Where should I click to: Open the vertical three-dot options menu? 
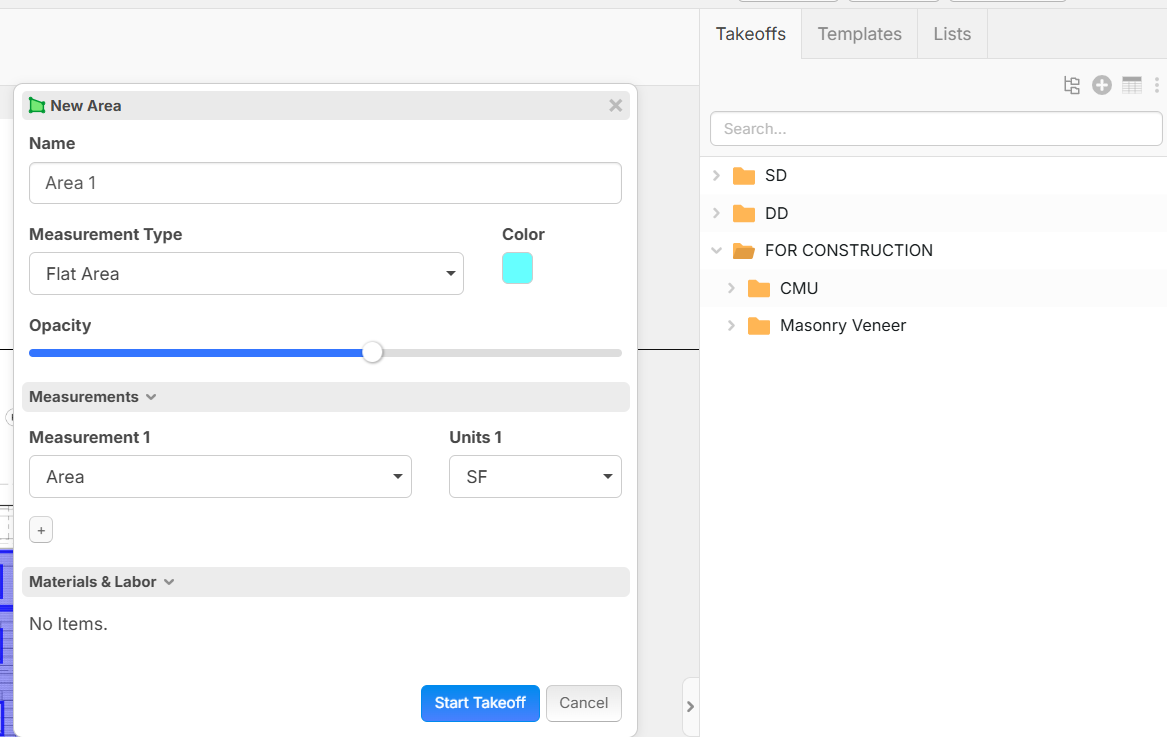point(1157,86)
